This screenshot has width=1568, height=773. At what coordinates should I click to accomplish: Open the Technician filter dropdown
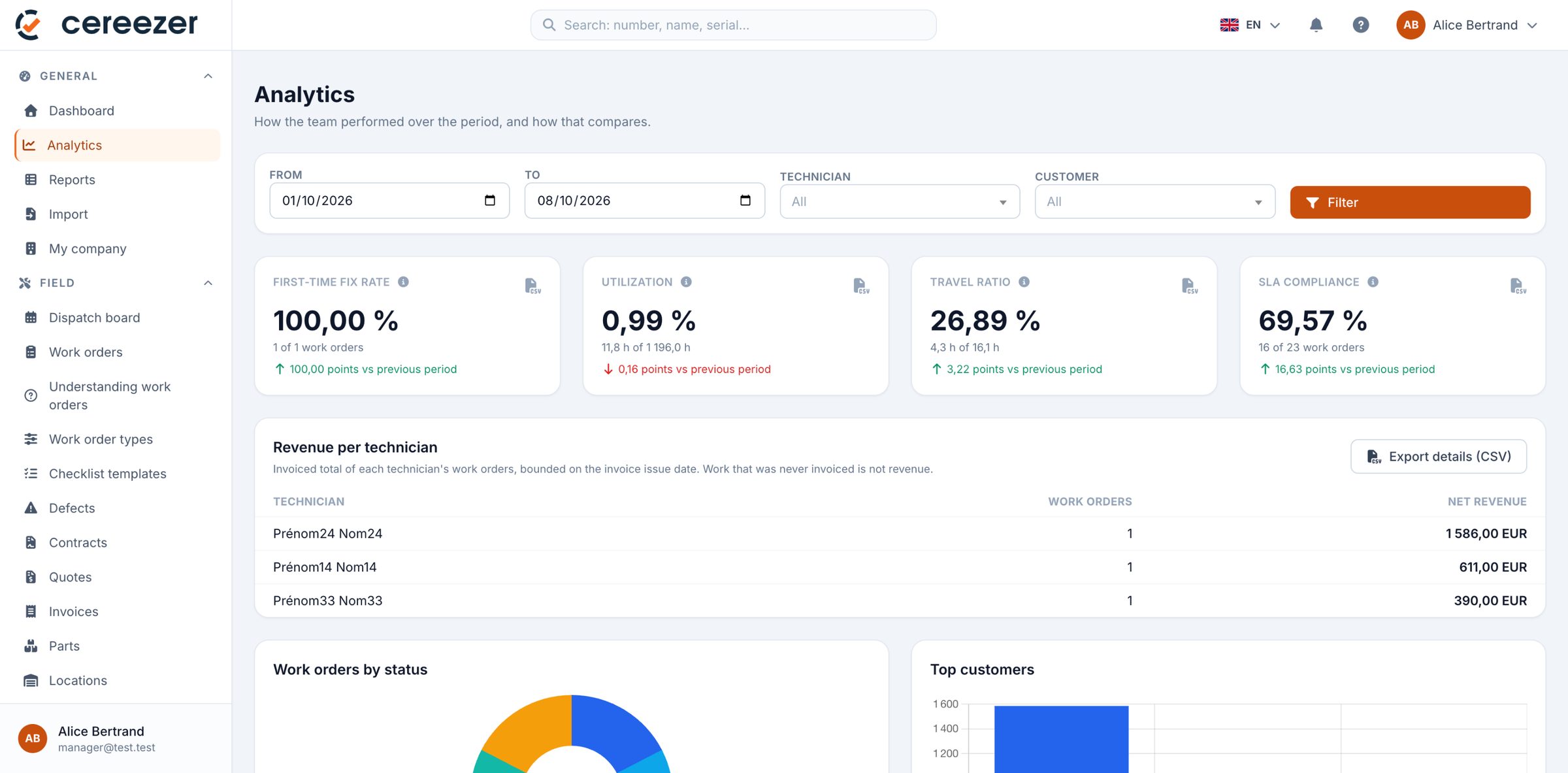click(900, 202)
